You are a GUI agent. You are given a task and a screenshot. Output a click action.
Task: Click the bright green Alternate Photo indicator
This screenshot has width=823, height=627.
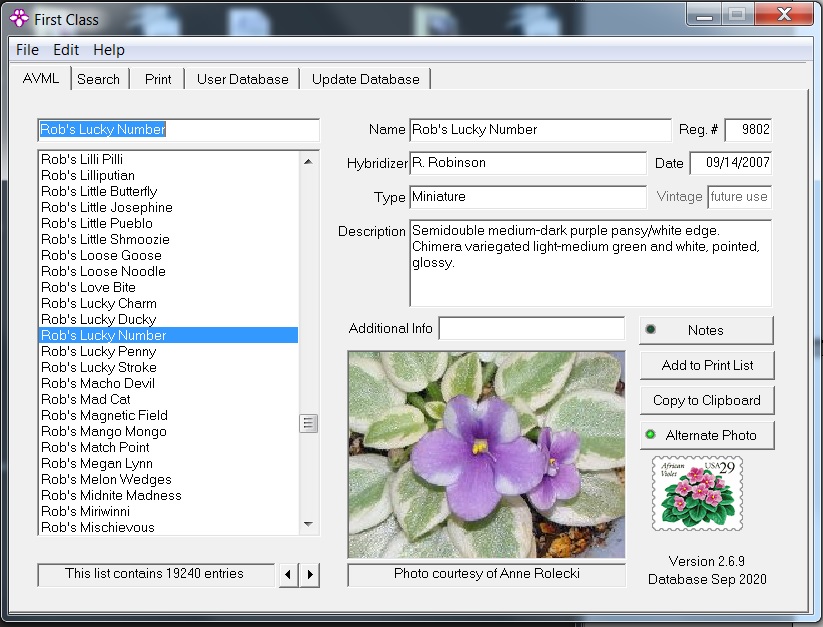click(650, 434)
